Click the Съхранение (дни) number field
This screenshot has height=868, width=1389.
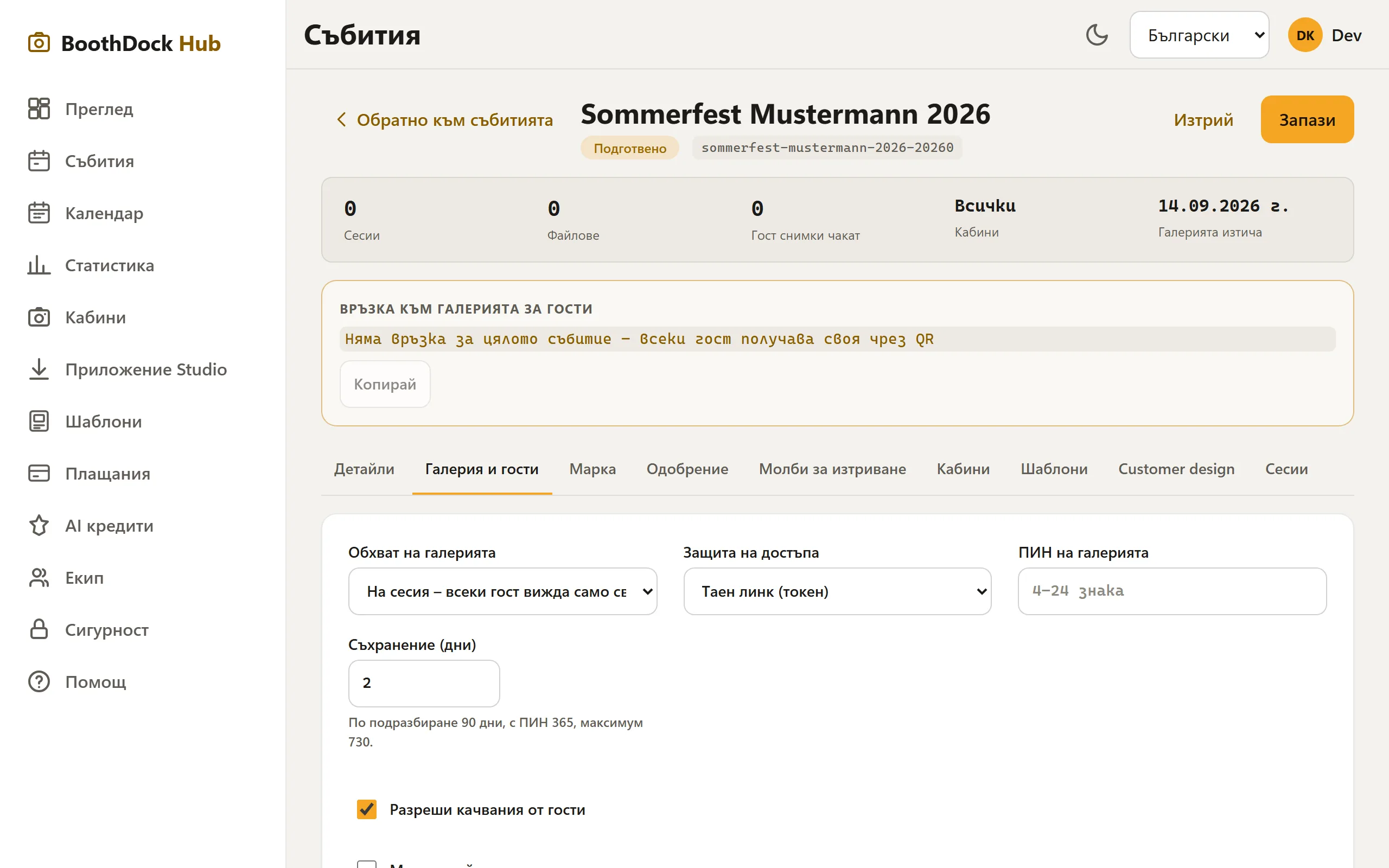point(424,683)
